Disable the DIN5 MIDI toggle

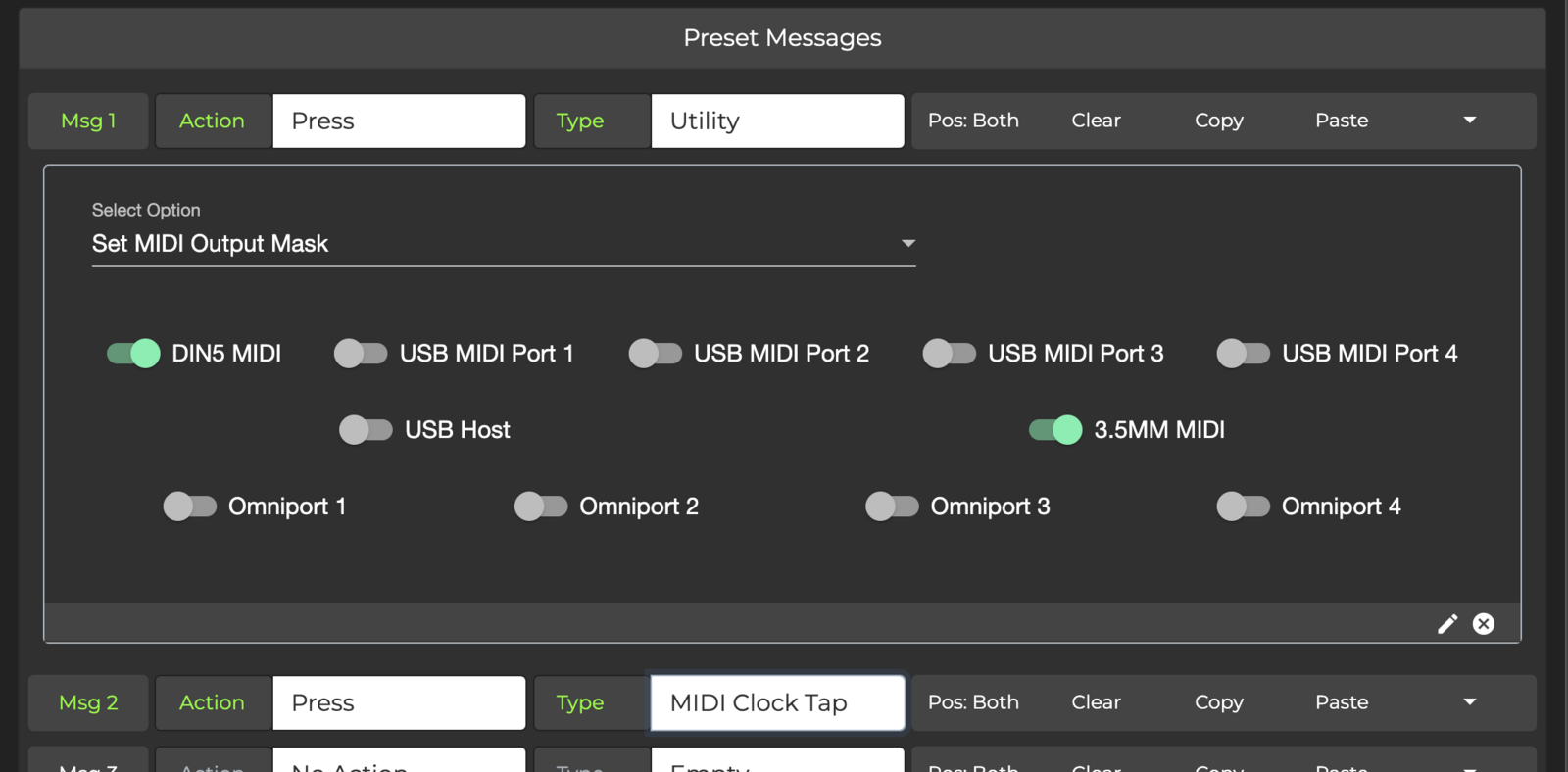pos(133,353)
